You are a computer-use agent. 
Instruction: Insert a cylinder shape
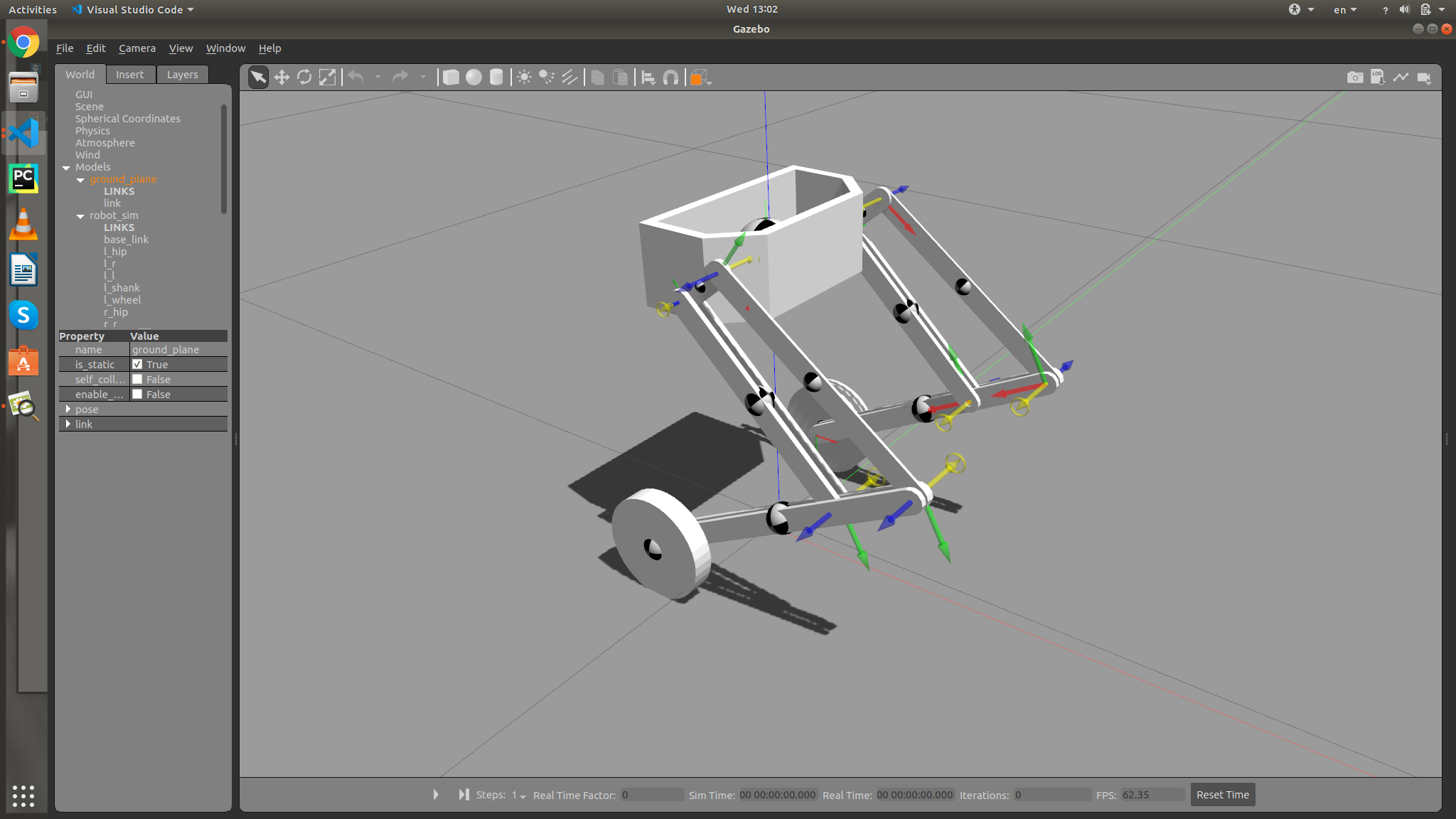point(496,77)
